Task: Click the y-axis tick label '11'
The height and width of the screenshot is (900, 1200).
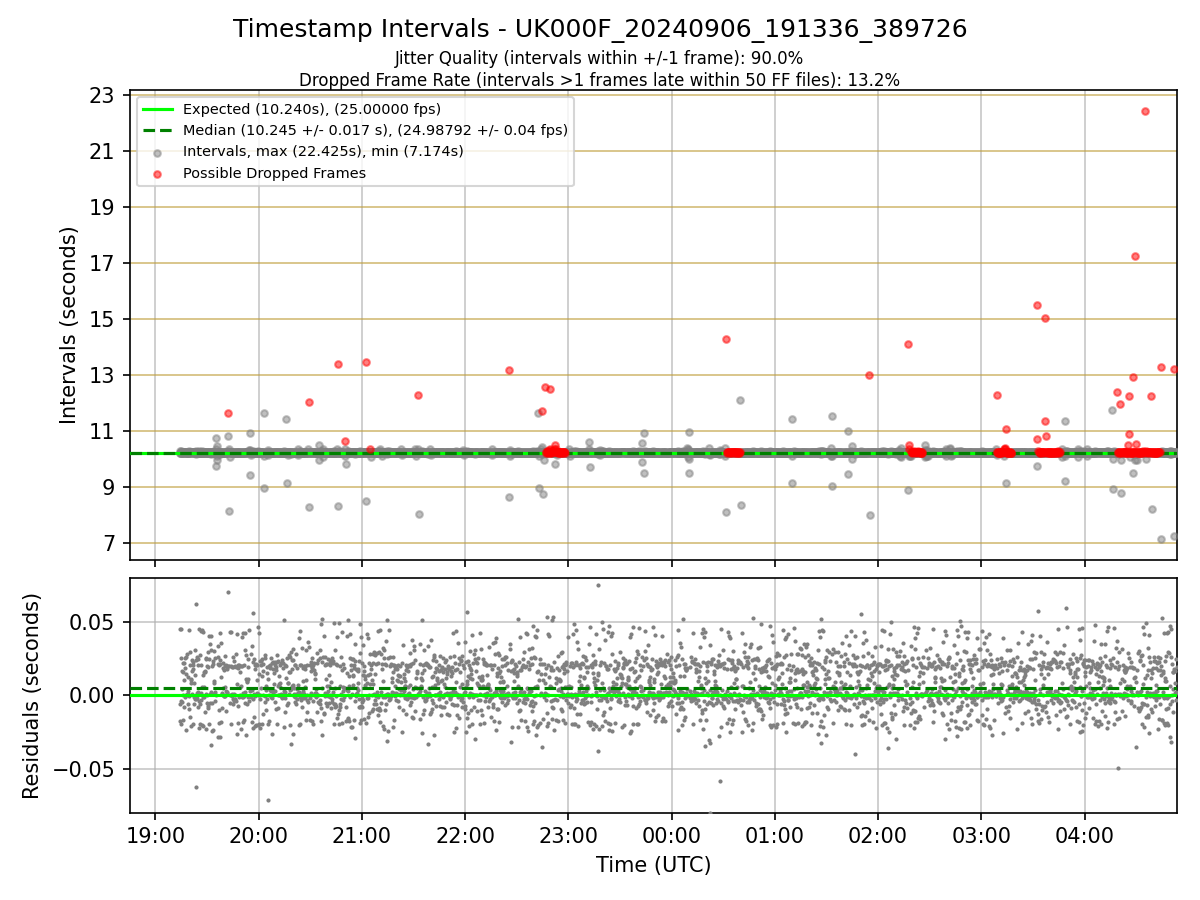Action: [x=103, y=432]
